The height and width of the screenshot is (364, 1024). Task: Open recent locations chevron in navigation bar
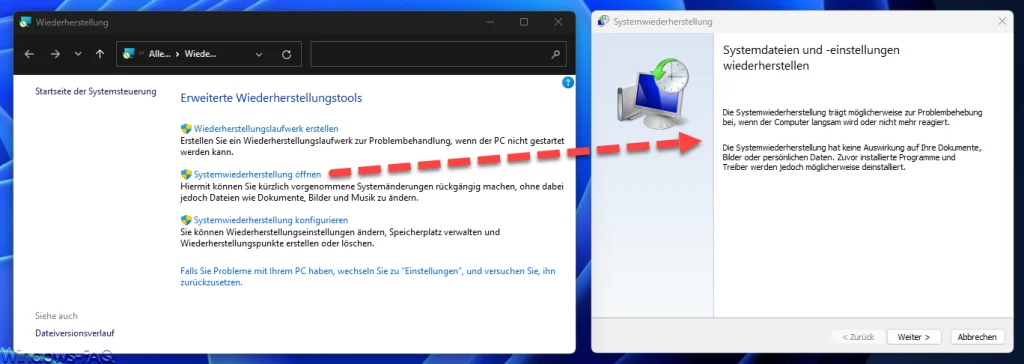(x=78, y=54)
